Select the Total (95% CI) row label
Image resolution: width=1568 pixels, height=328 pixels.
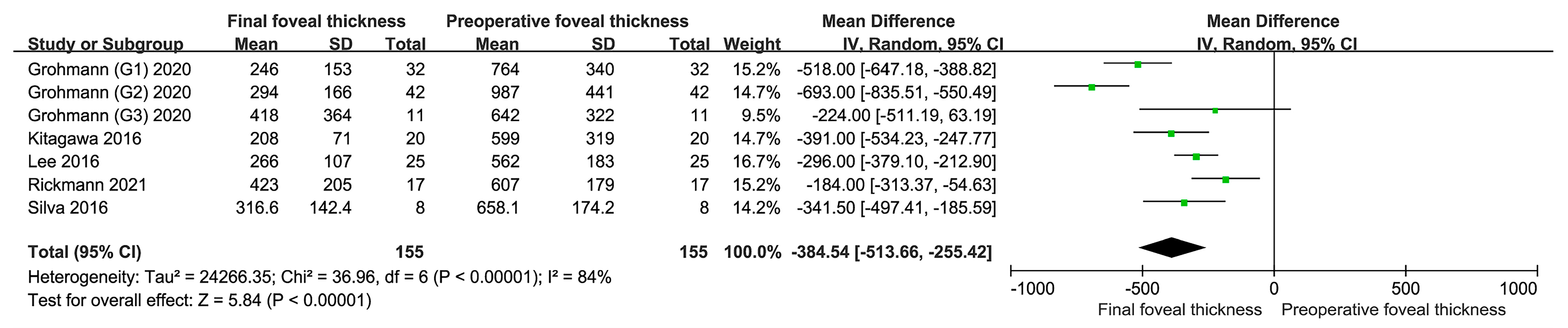85,252
